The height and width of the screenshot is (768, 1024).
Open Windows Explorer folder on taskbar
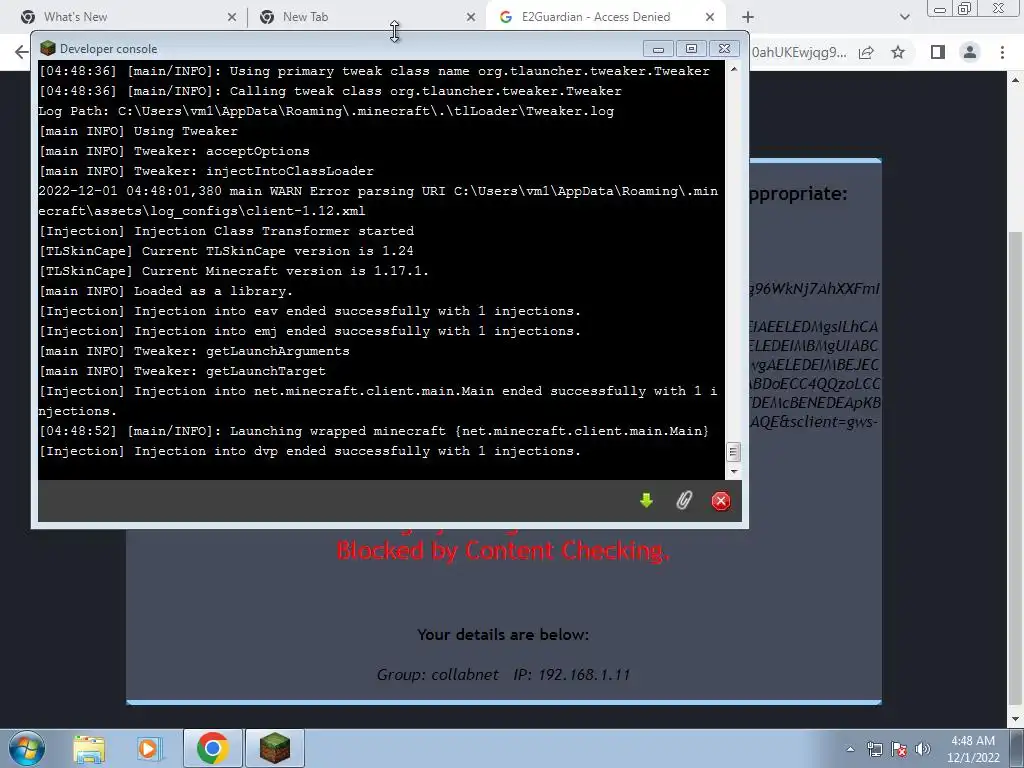(89, 748)
